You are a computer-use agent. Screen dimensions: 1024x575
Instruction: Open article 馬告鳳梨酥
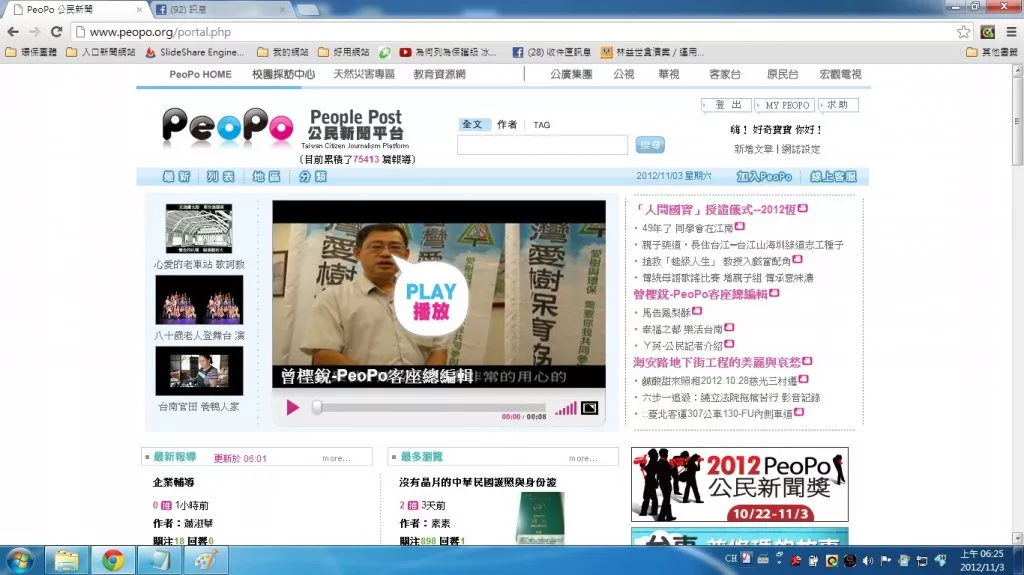(x=666, y=312)
